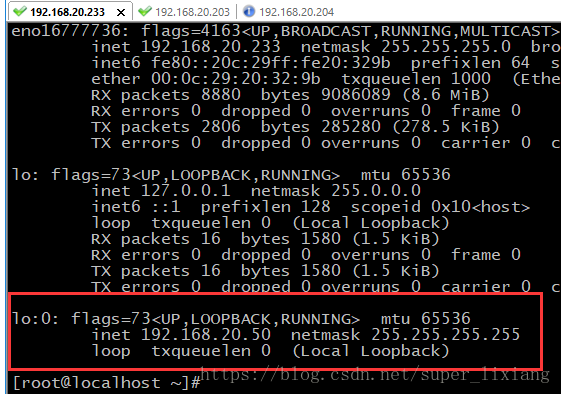
Task: Close the 192.168.20.233 tab
Action: tap(121, 13)
